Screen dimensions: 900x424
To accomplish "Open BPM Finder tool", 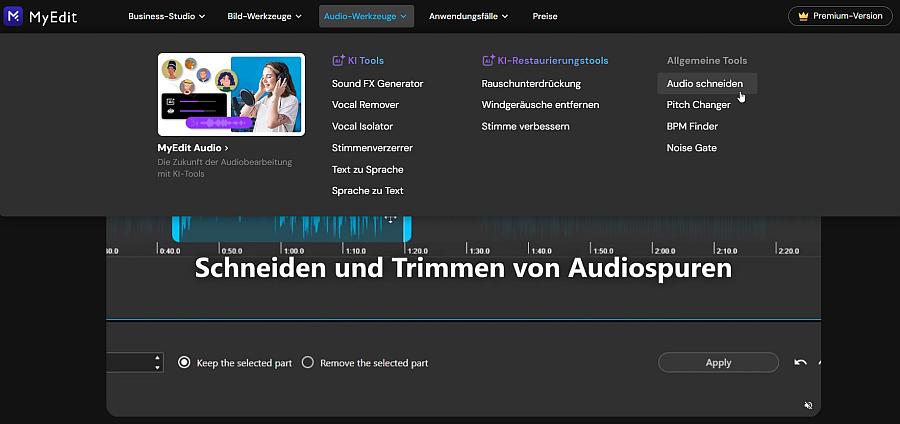I will (x=692, y=126).
